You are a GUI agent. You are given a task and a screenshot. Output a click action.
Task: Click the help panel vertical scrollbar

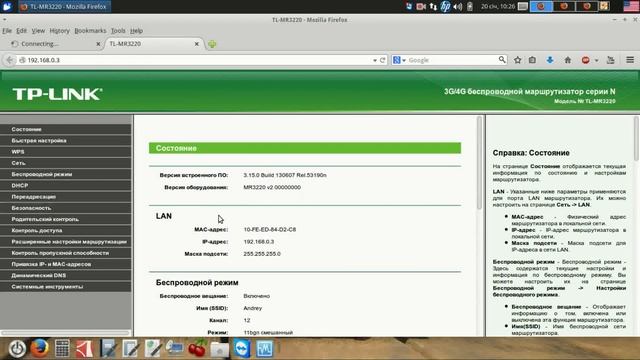tap(636, 139)
